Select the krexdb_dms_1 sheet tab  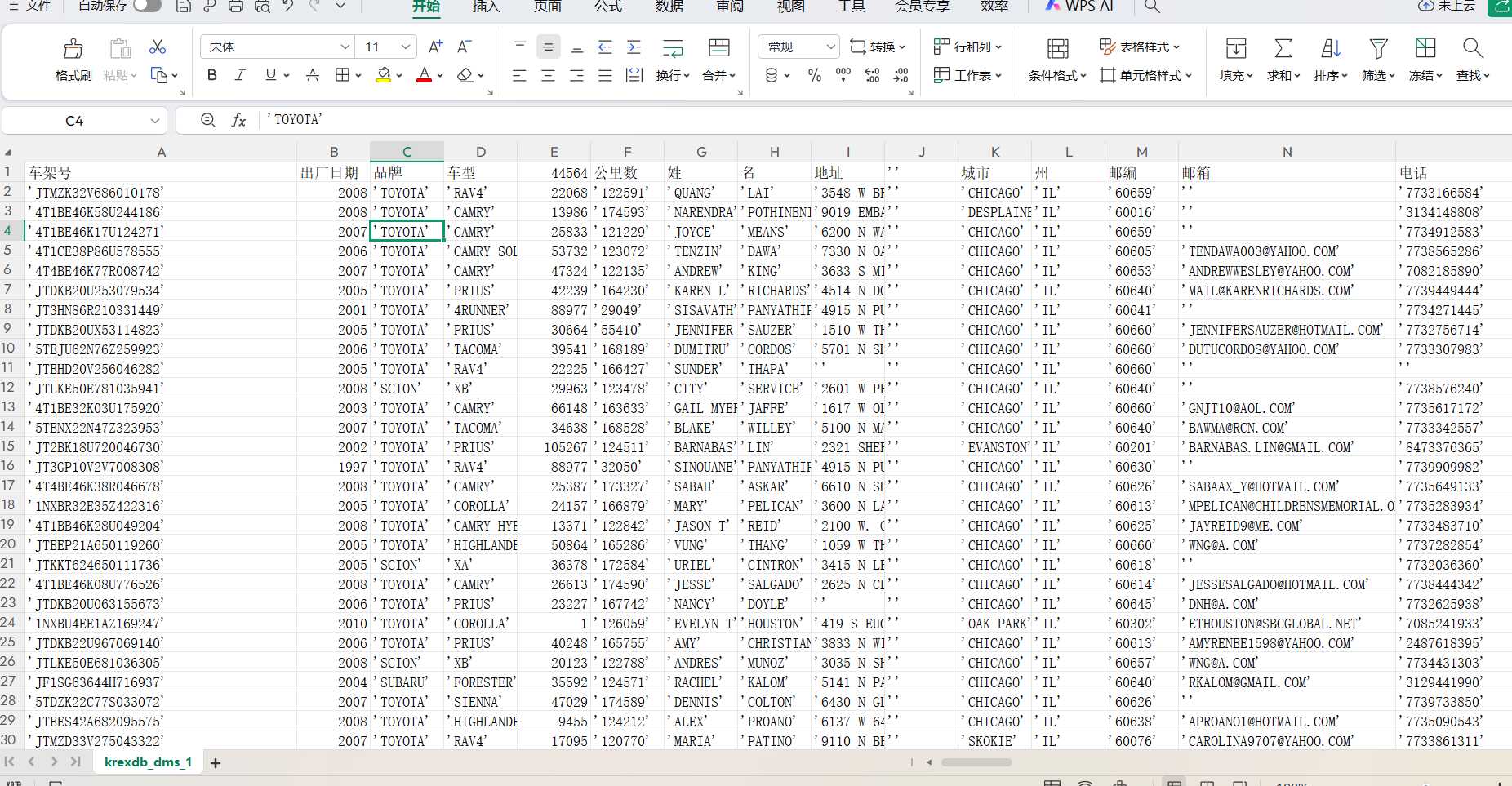tap(149, 762)
